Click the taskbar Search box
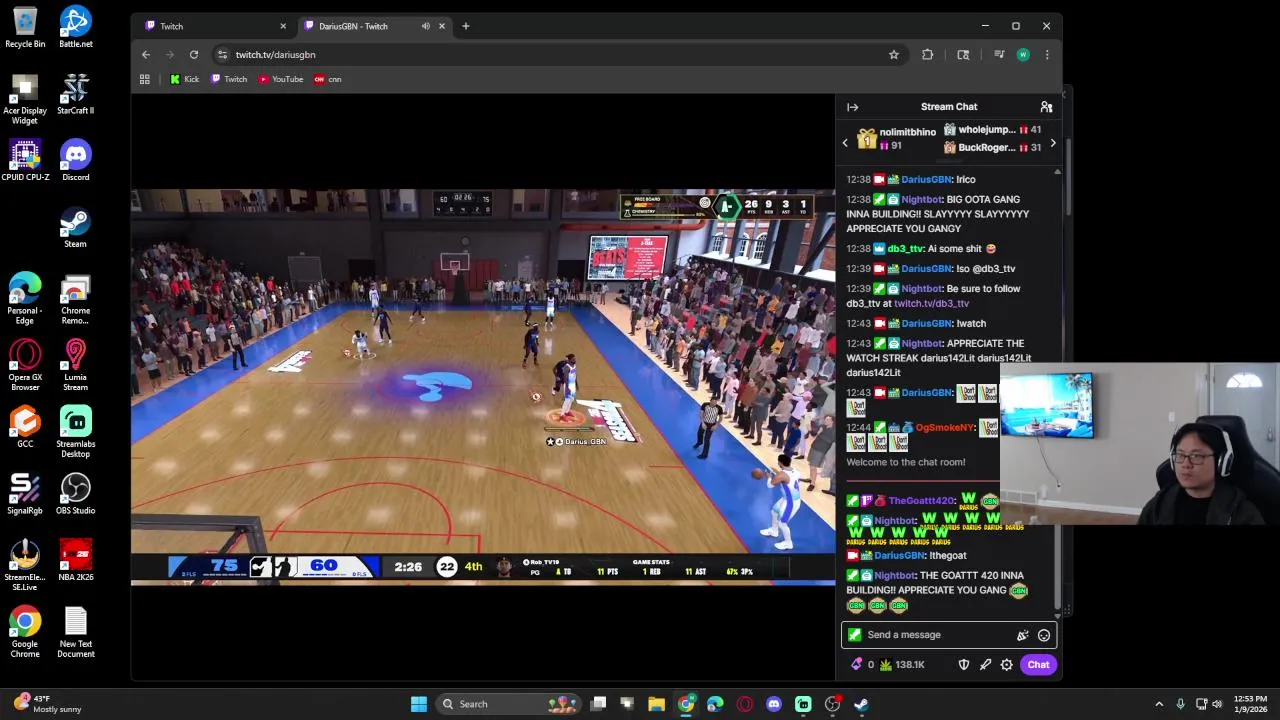 [x=508, y=704]
